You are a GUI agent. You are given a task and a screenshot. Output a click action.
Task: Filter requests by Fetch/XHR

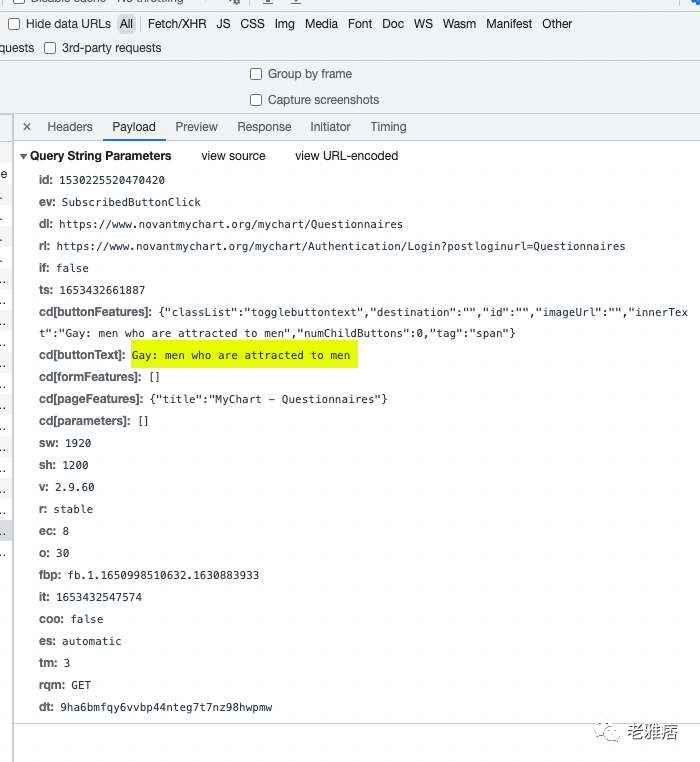pos(177,24)
